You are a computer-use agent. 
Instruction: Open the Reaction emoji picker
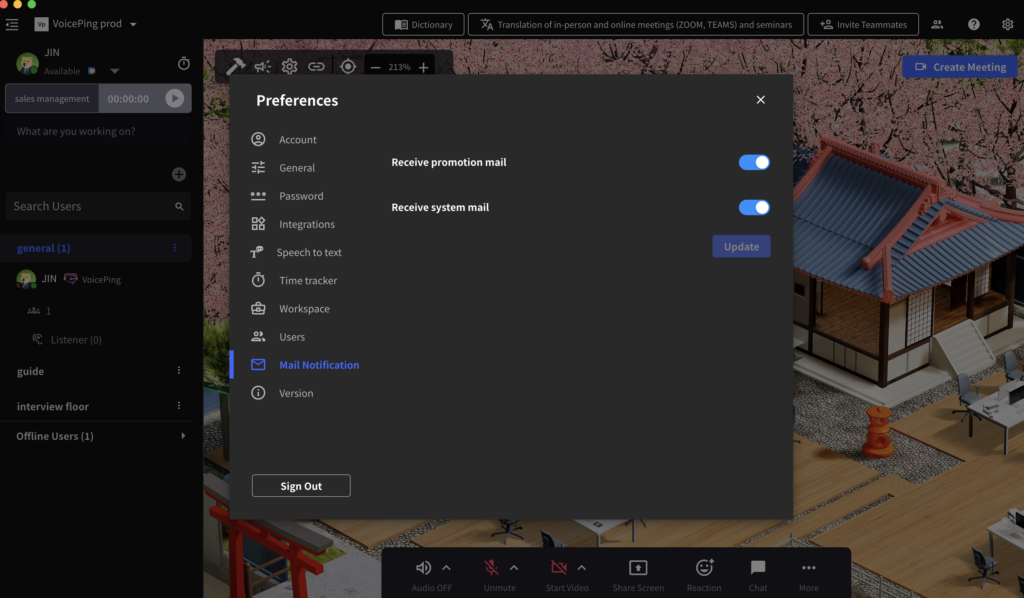pos(704,568)
